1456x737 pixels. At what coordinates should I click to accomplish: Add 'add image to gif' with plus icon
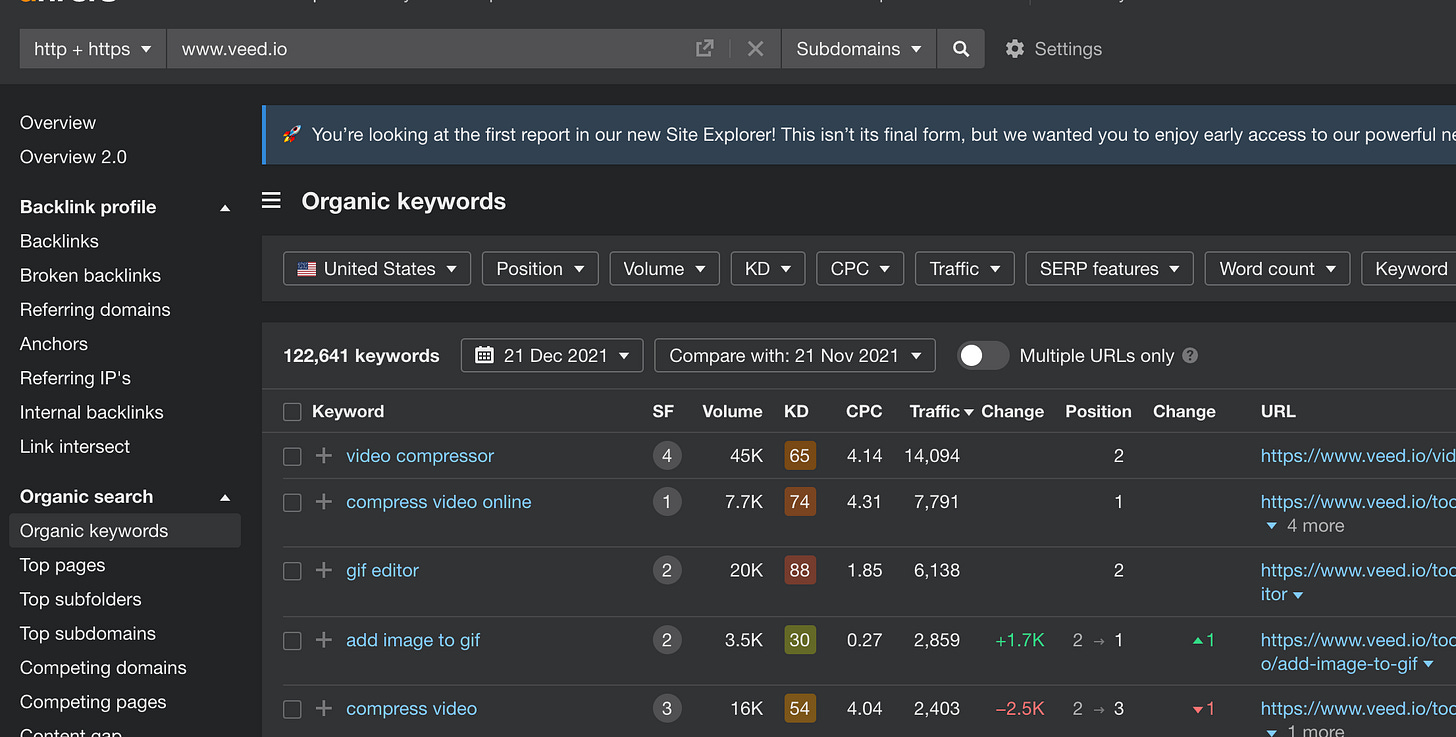323,640
